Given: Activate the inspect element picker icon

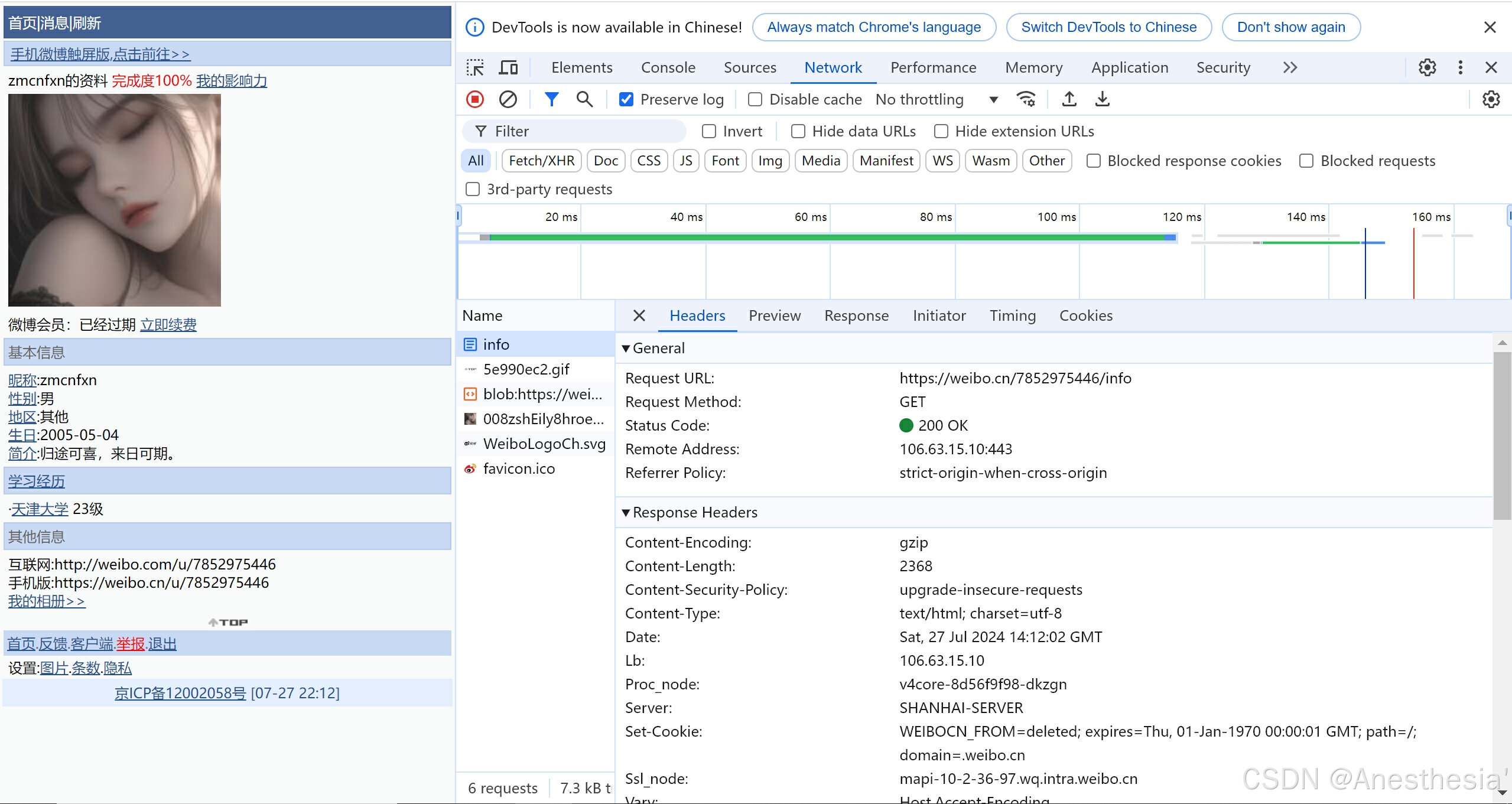Looking at the screenshot, I should [475, 67].
